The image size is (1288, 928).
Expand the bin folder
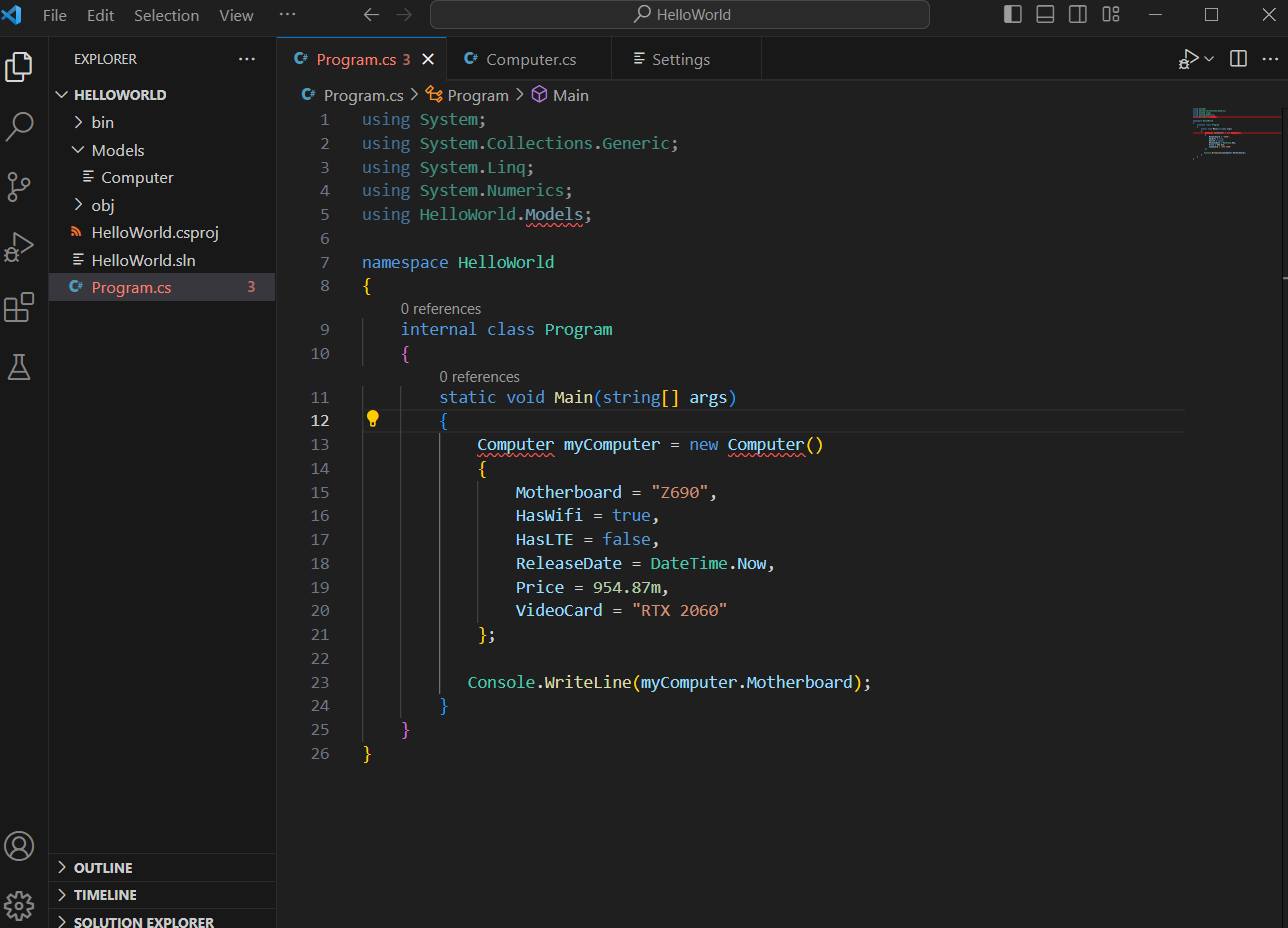[x=162, y=122]
